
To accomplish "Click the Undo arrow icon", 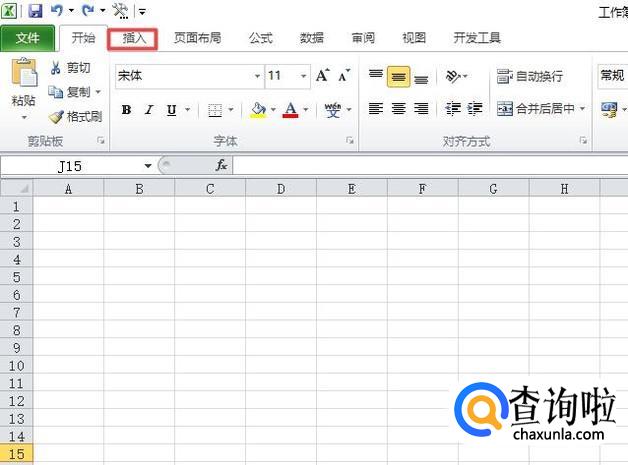I will [x=56, y=10].
